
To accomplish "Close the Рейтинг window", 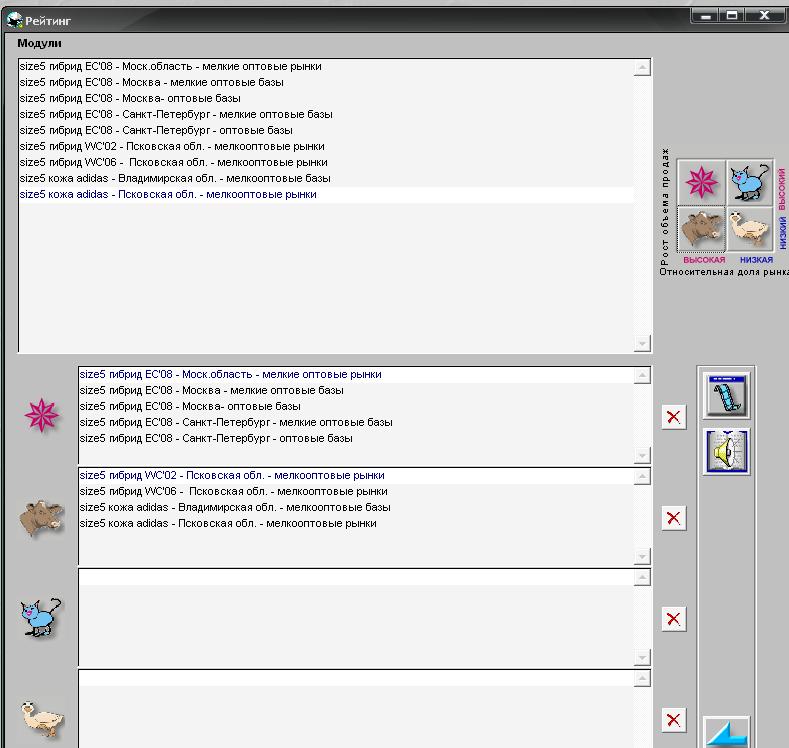I will pyautogui.click(x=764, y=16).
